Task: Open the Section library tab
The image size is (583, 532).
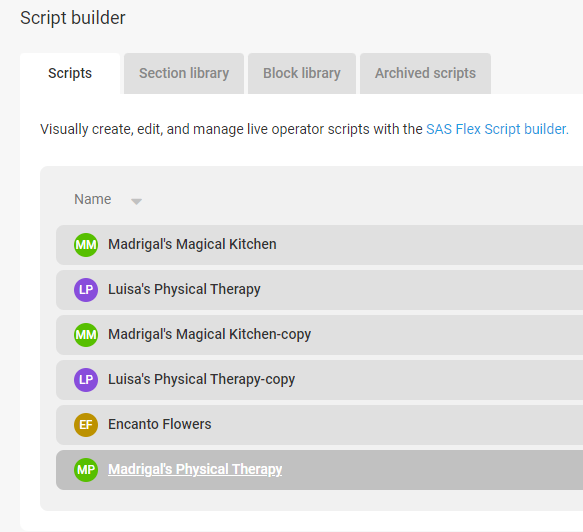Action: click(184, 73)
